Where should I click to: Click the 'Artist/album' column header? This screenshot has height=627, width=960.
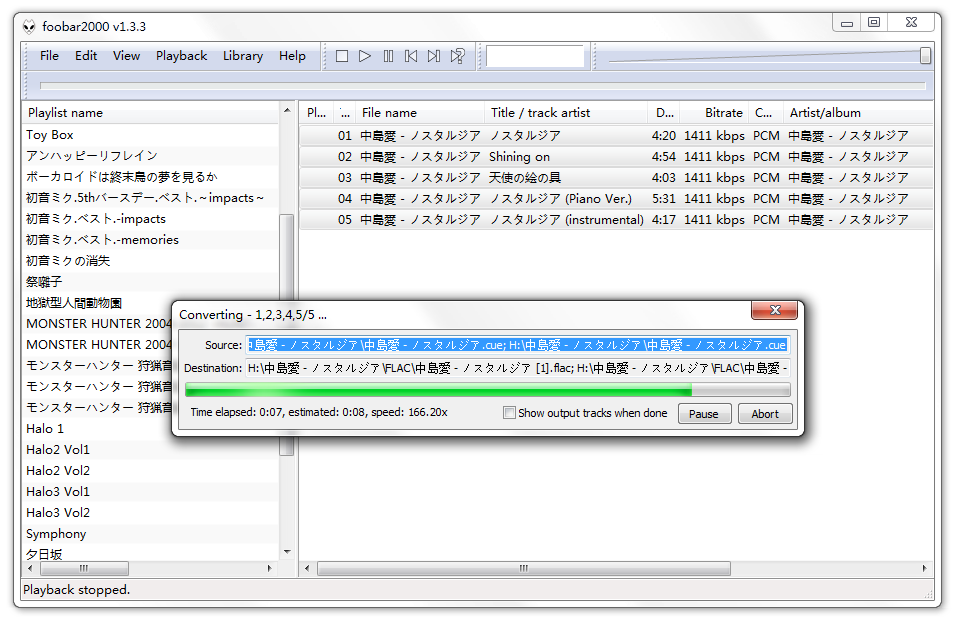click(x=857, y=113)
